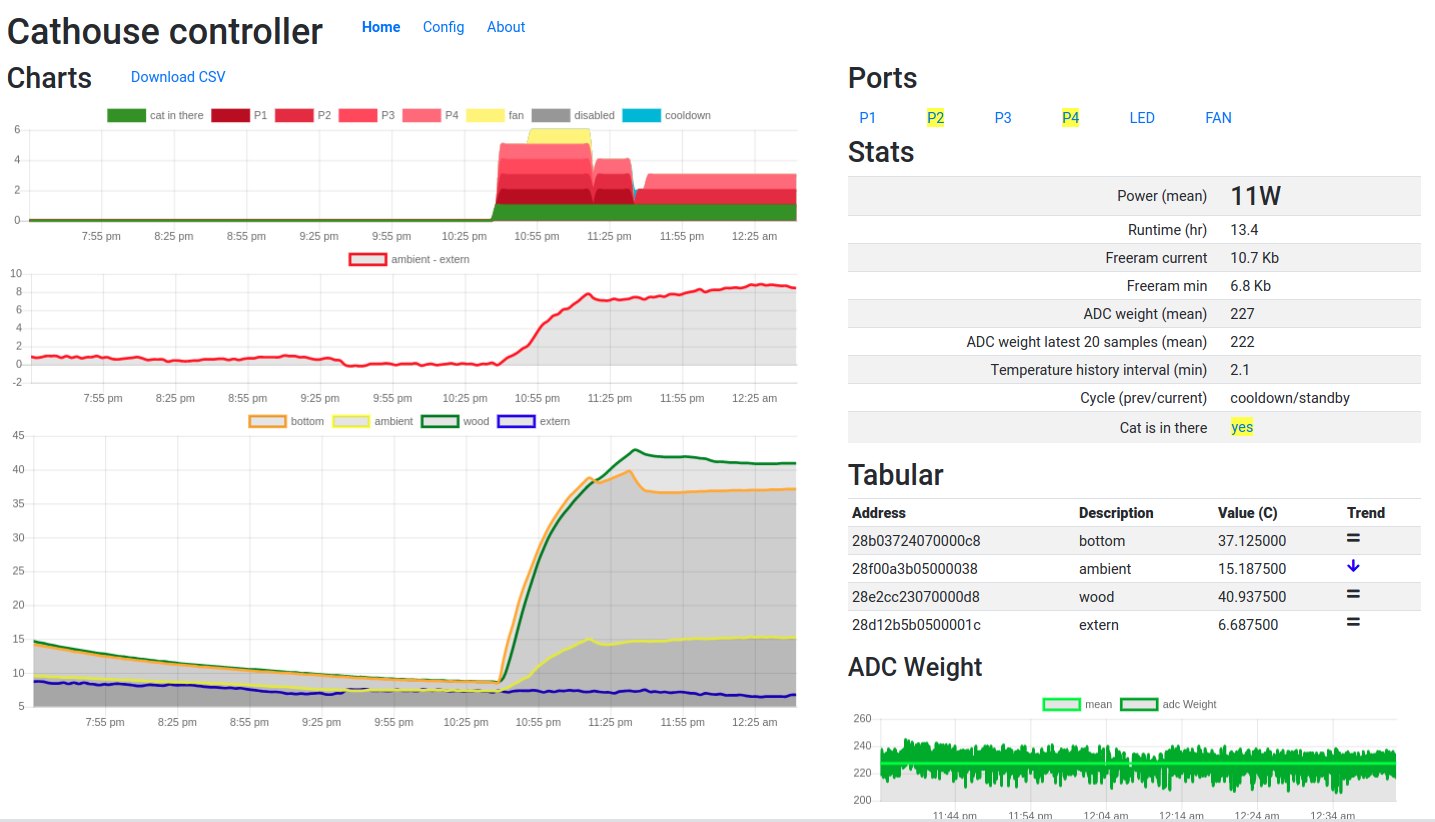Toggle ambient temperature legend entry

(372, 422)
